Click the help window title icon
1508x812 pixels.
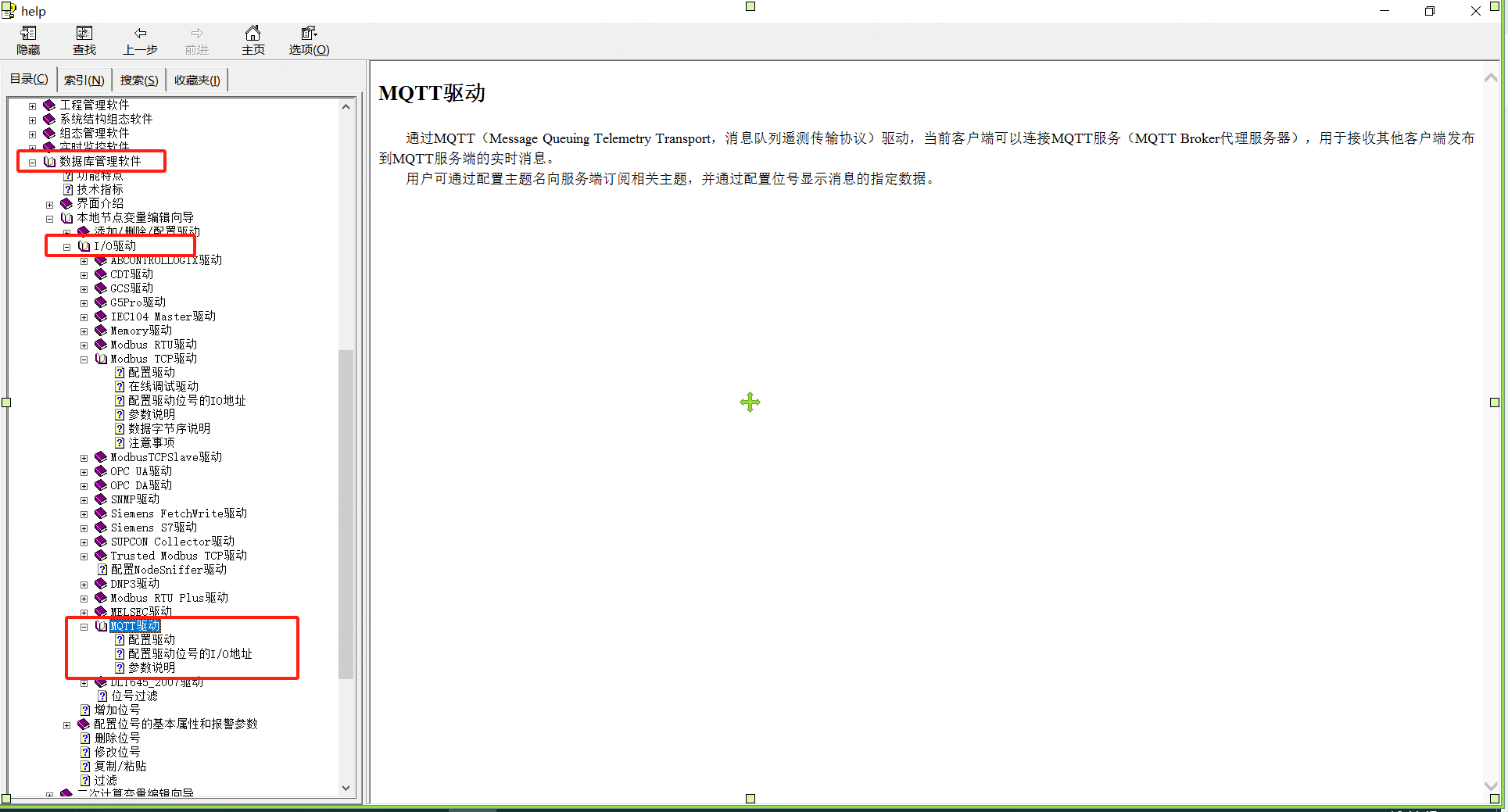pos(9,10)
